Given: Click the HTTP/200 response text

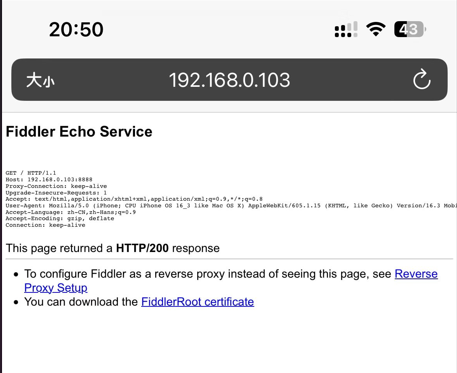Looking at the screenshot, I should 142,248.
